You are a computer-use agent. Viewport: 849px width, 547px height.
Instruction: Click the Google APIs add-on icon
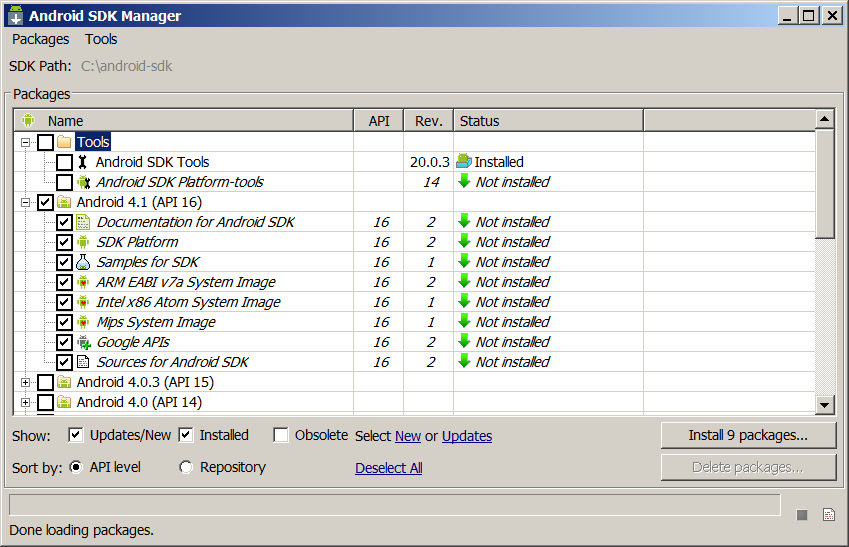point(83,342)
